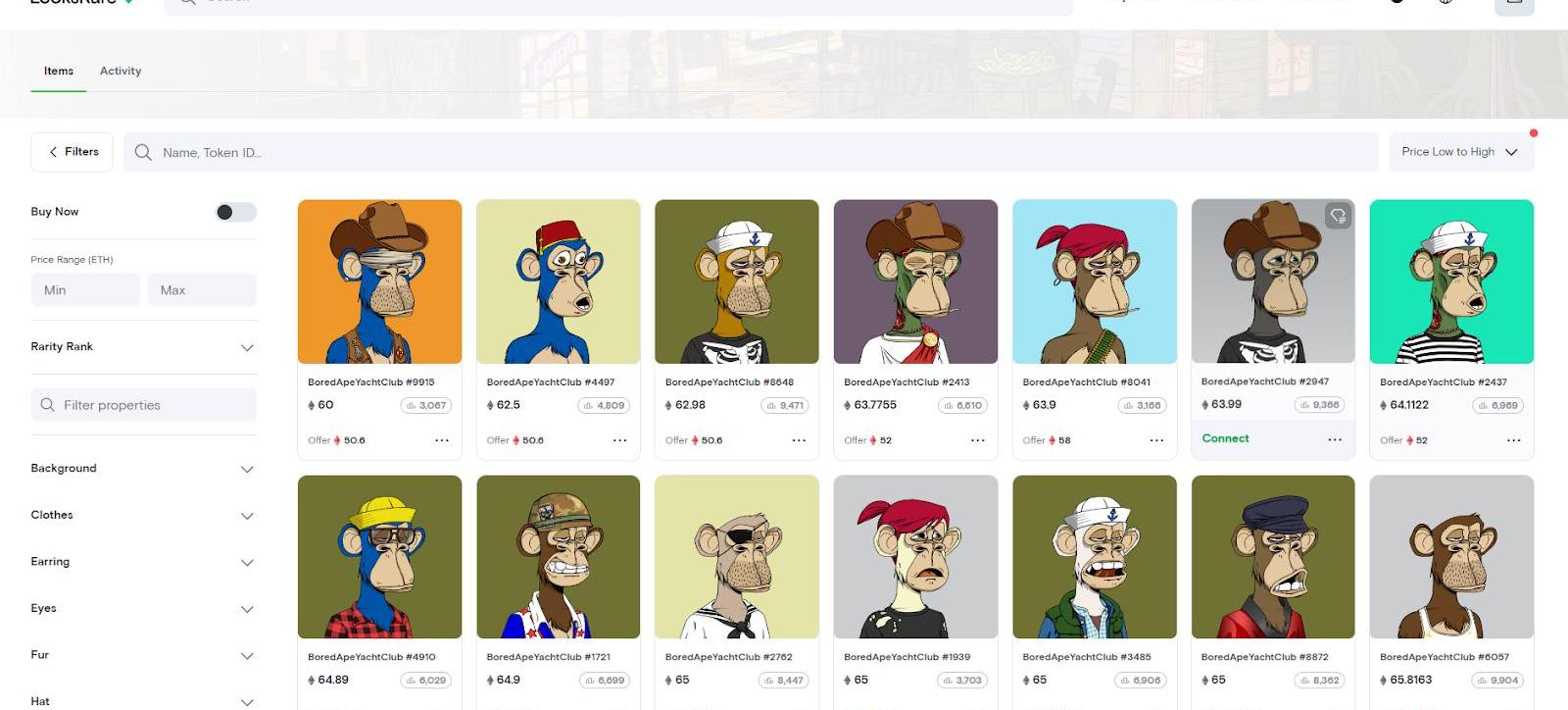Select the Items tab

59,71
